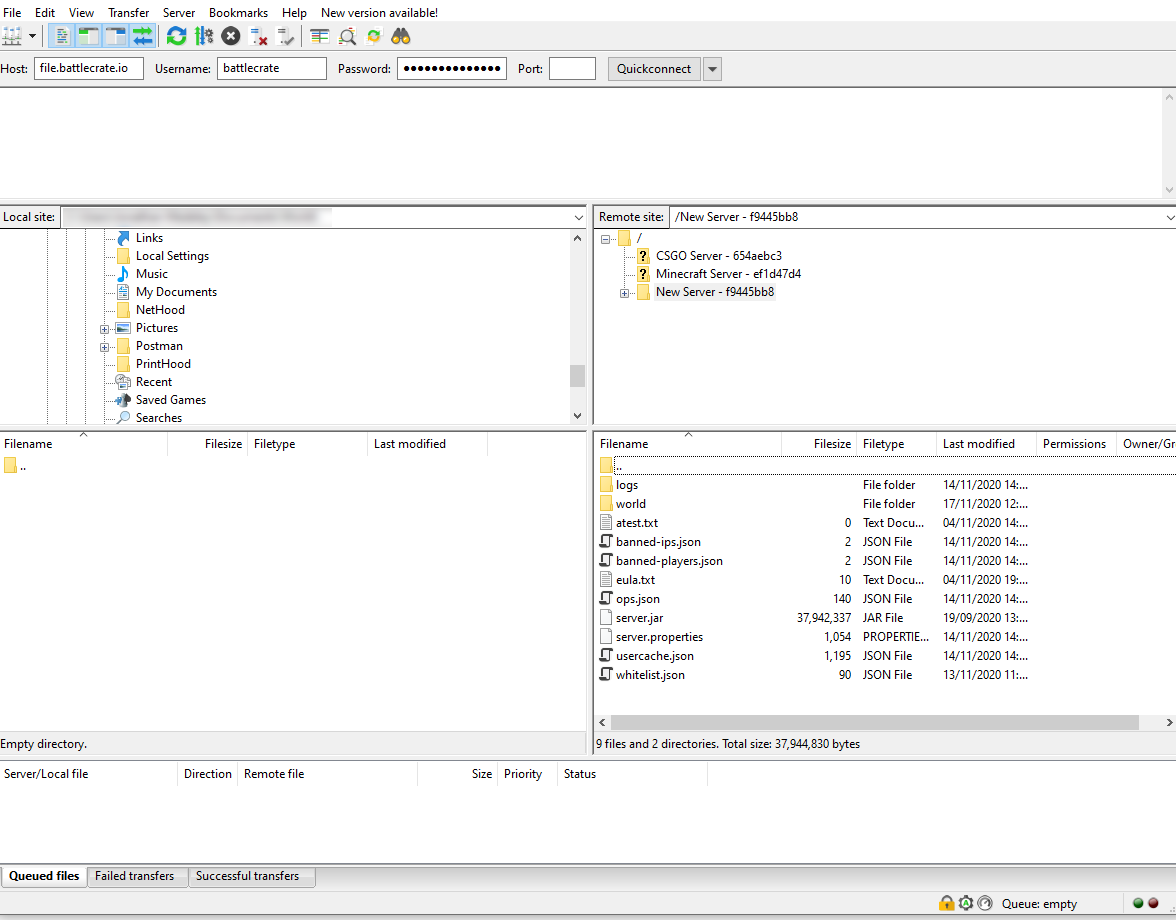Viewport: 1176px width, 920px height.
Task: Select the Links folder in local tree
Action: pos(149,238)
